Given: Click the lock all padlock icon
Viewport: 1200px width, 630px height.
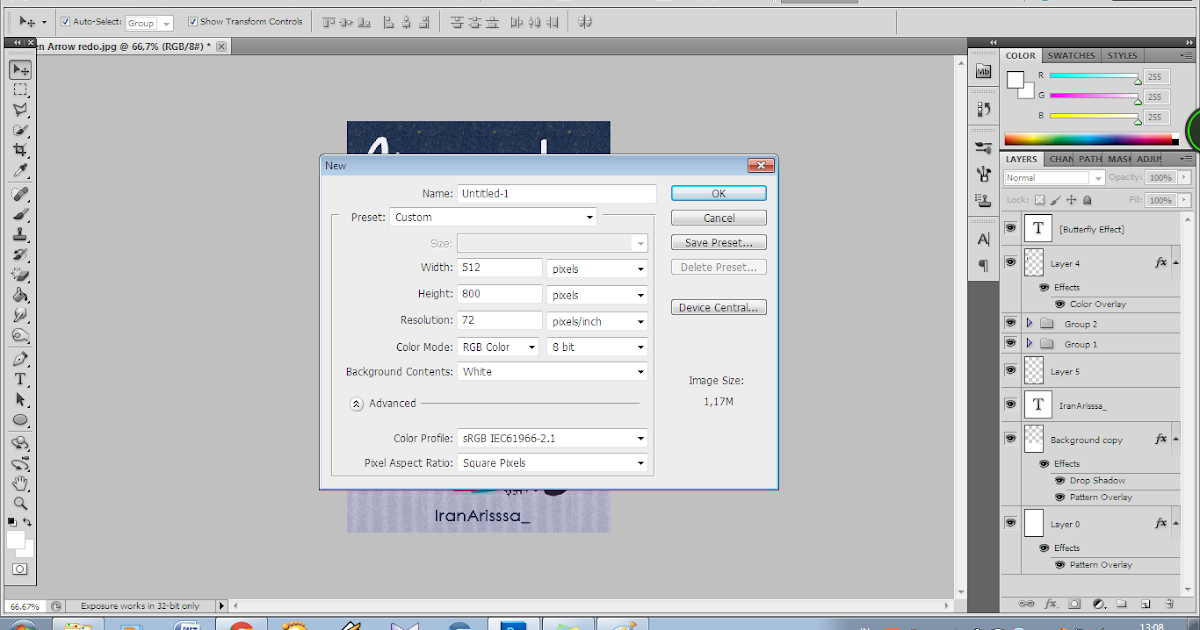Looking at the screenshot, I should click(x=1086, y=201).
